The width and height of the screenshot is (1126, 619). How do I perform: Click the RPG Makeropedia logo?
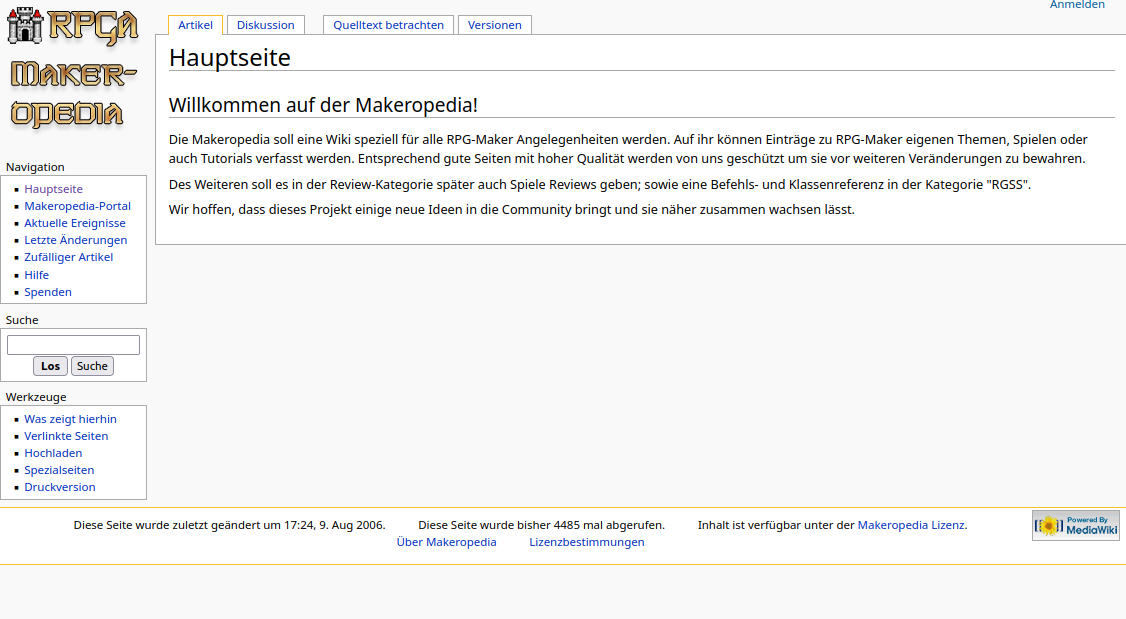72,70
